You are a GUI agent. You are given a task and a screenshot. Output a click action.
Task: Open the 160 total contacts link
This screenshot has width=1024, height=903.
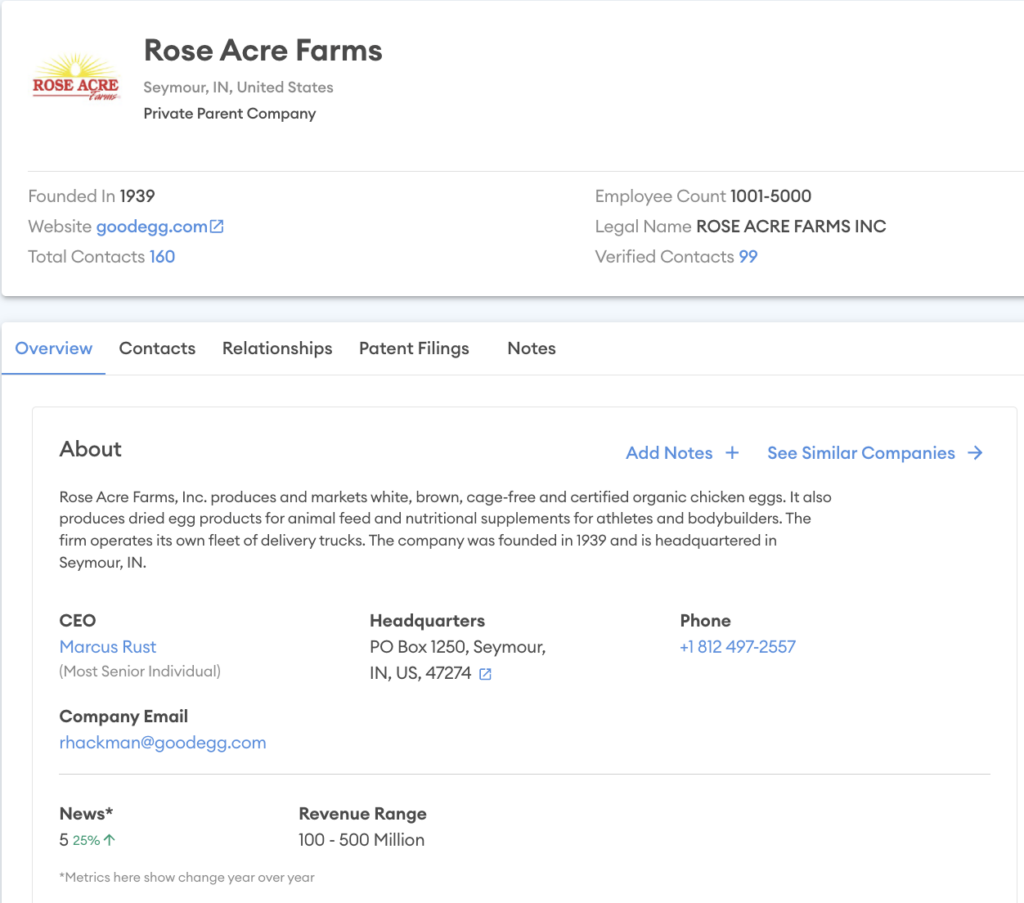[x=162, y=257]
